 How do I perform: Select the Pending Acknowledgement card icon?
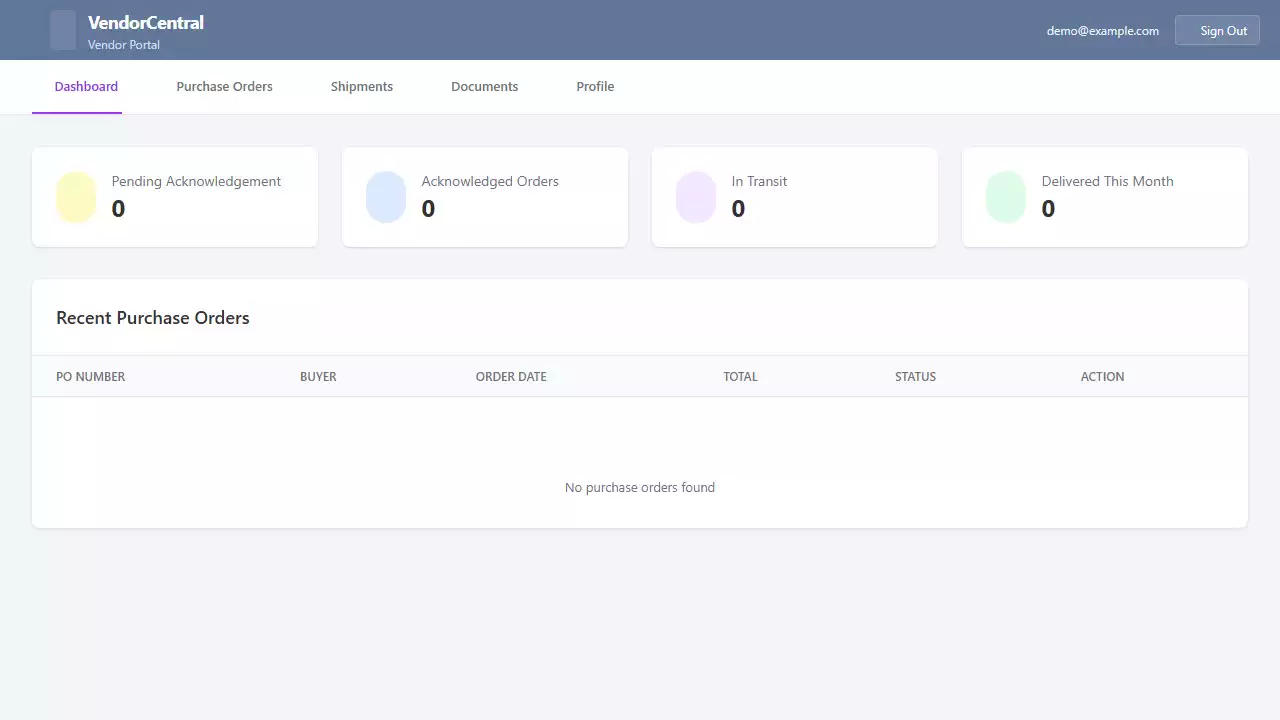click(x=76, y=196)
